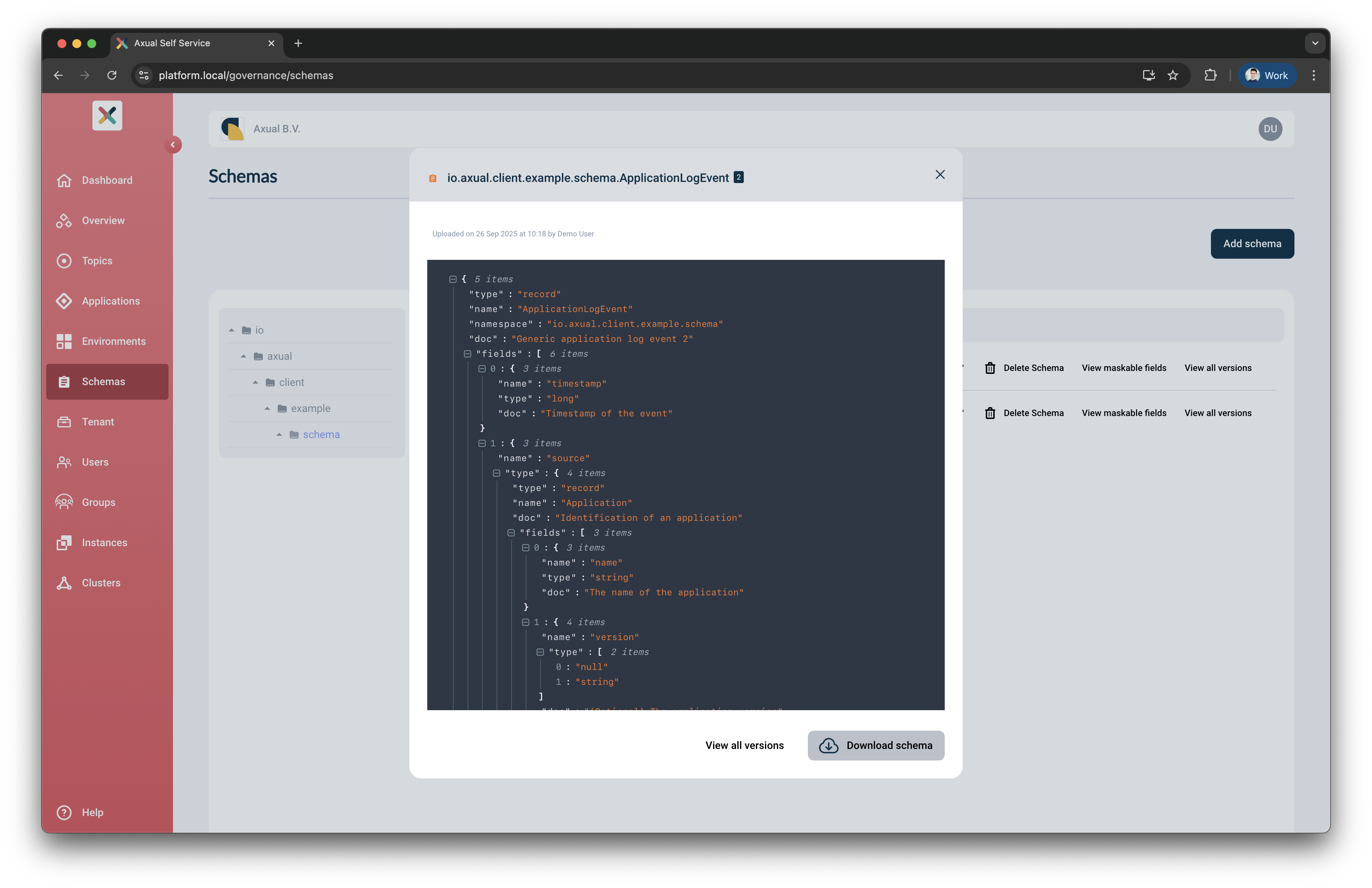Click the Clusters icon in sidebar

[x=64, y=583]
